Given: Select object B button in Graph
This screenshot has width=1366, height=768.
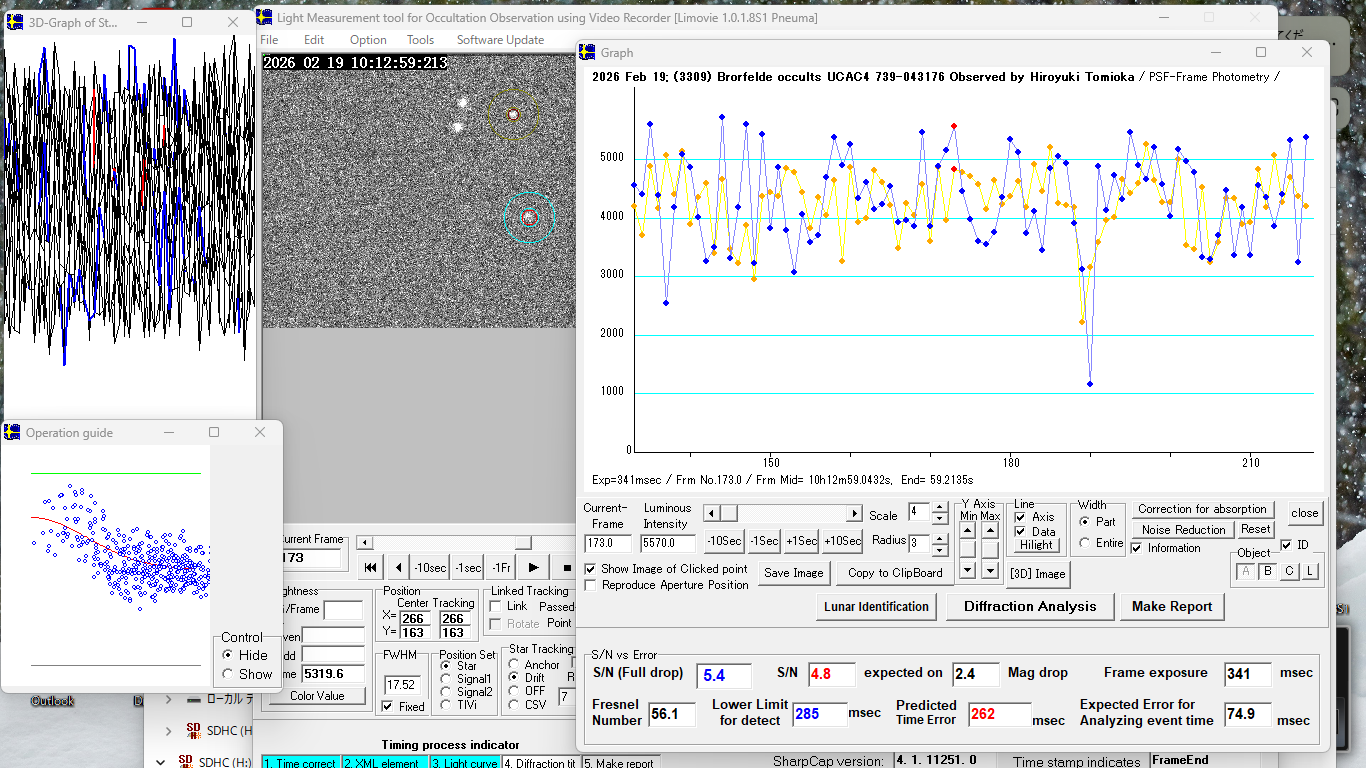Looking at the screenshot, I should click(1267, 571).
